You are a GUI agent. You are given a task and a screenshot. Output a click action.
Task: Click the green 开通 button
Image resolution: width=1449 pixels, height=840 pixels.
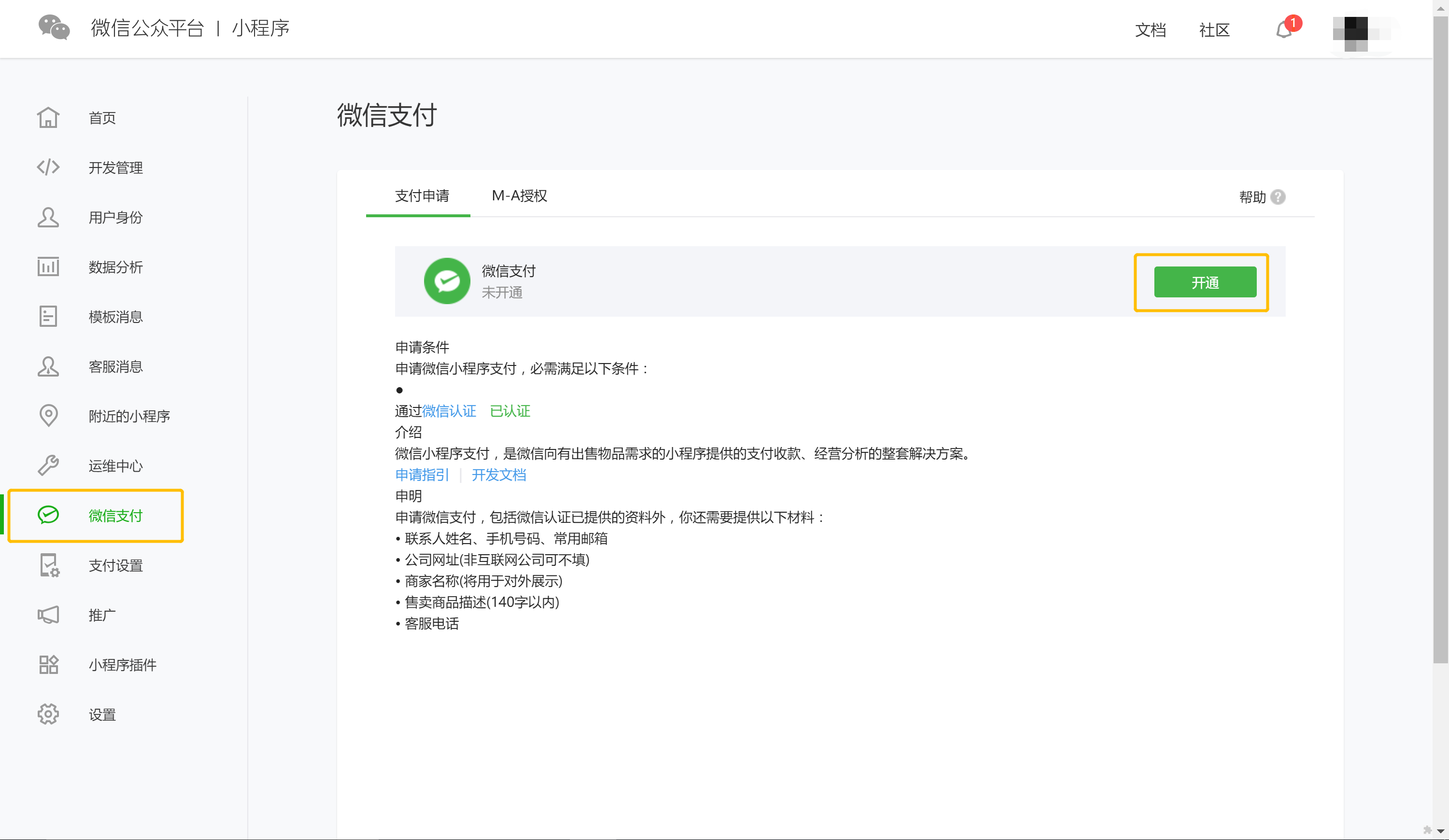point(1205,282)
